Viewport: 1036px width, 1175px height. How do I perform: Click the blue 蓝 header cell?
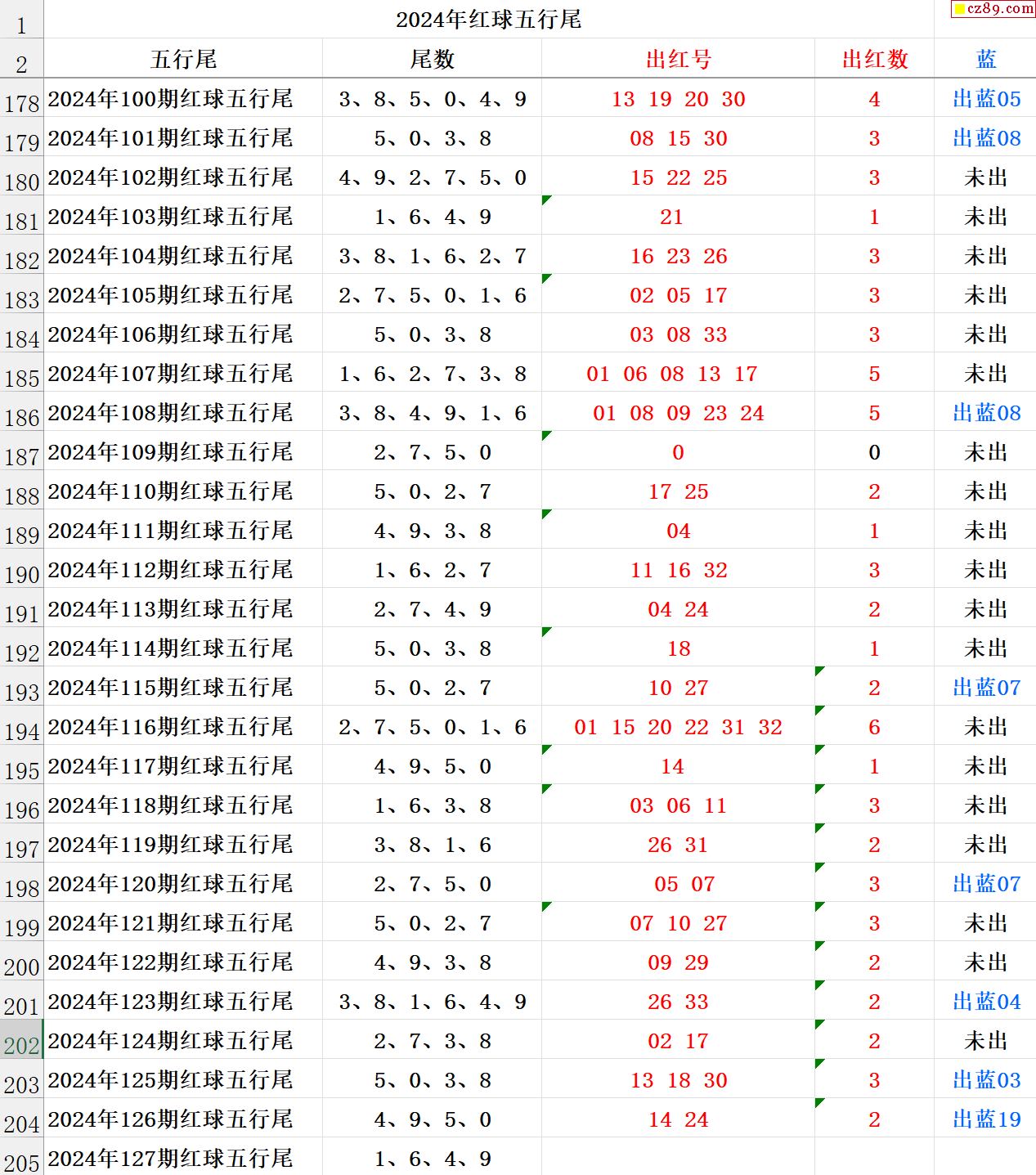tap(985, 59)
